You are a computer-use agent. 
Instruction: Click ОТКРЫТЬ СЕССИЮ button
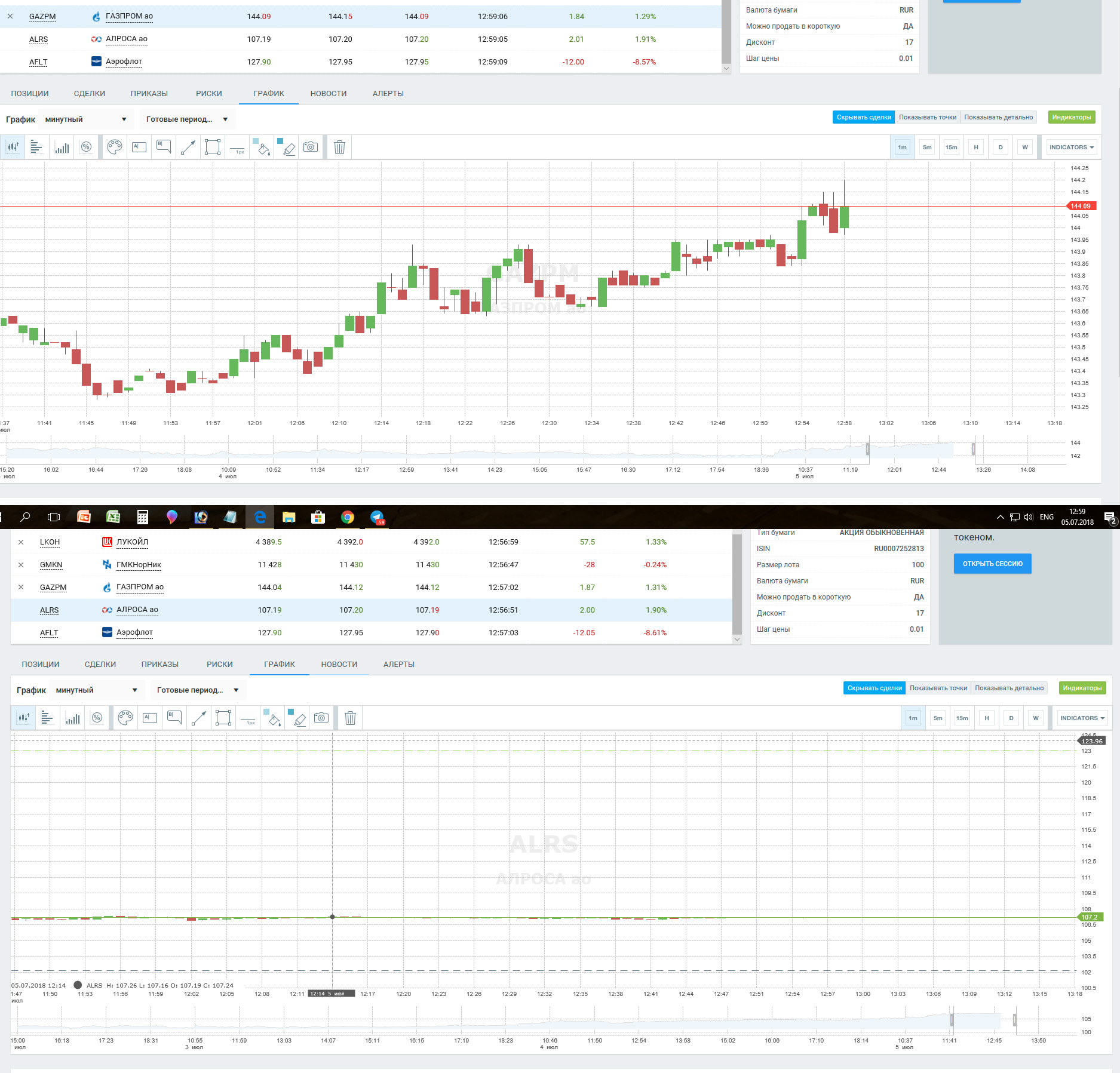pyautogui.click(x=992, y=564)
